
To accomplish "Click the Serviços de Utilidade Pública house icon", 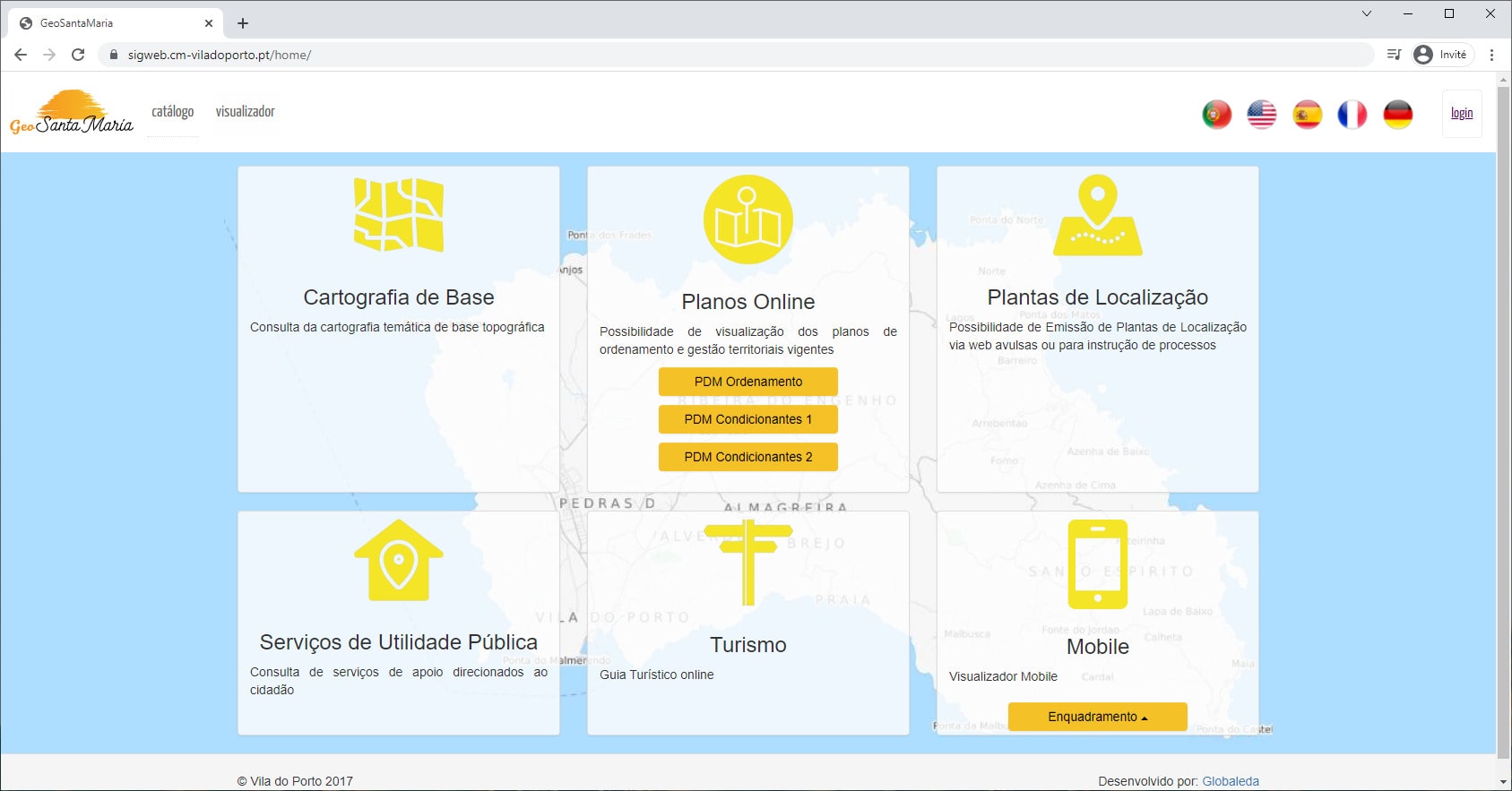I will click(399, 560).
